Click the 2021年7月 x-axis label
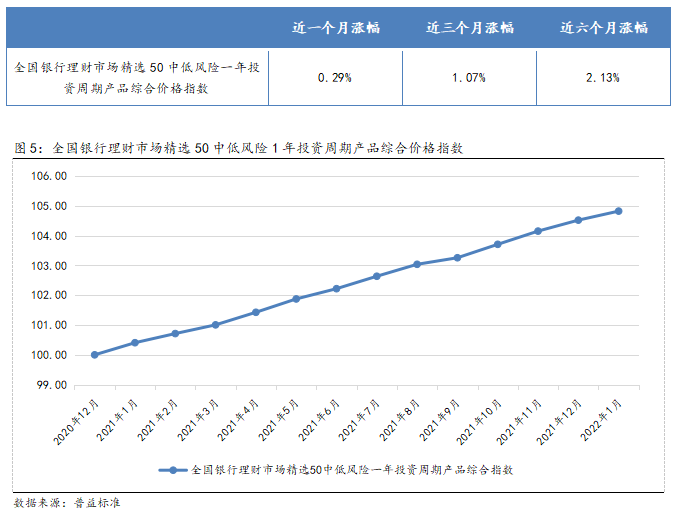This screenshot has height=516, width=679. [x=360, y=420]
